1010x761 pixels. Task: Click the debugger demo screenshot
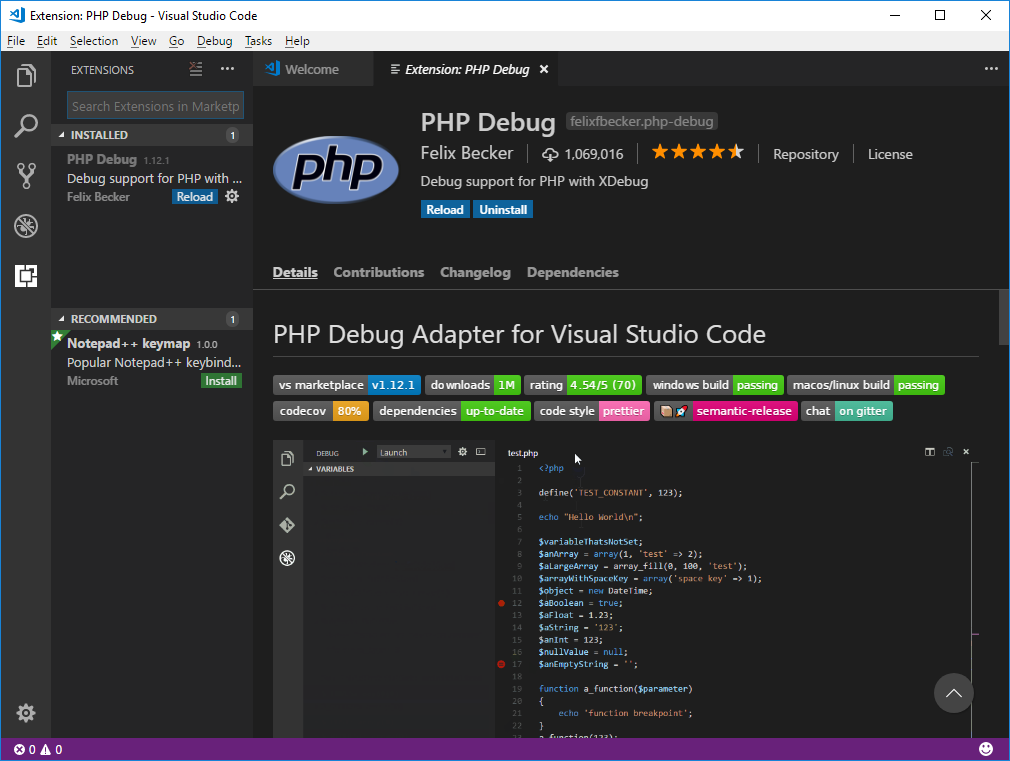pyautogui.click(x=625, y=589)
